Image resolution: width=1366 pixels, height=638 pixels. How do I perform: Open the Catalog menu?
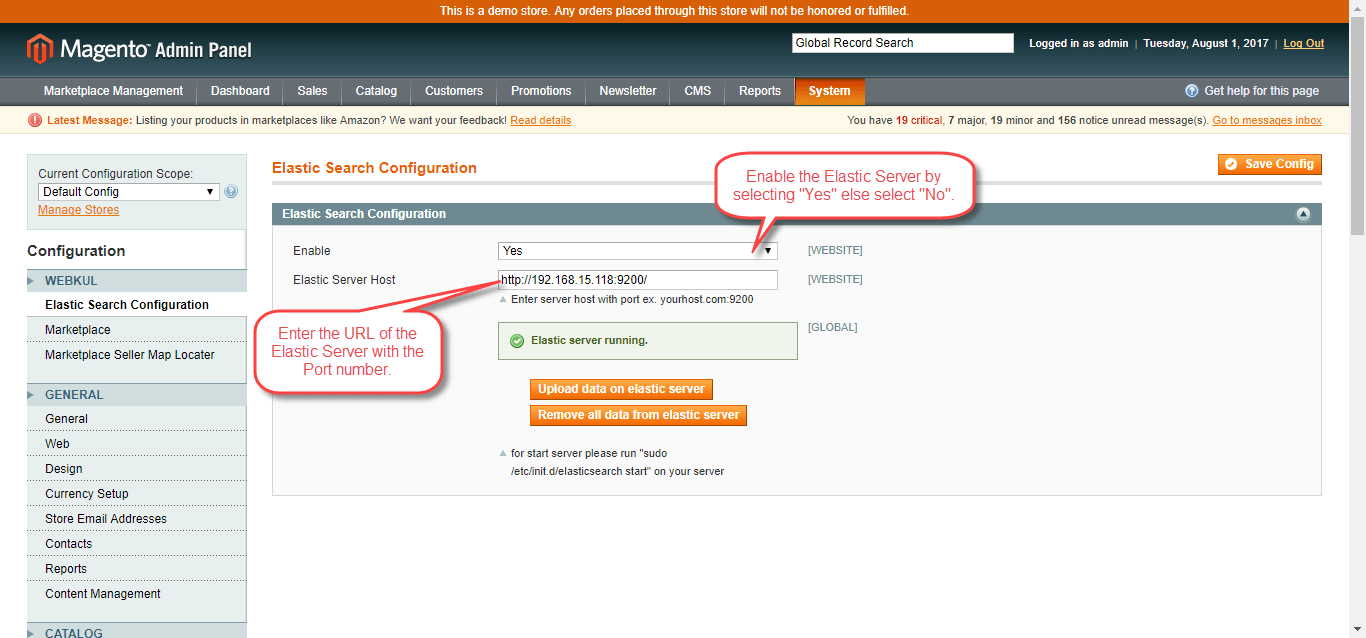click(376, 91)
